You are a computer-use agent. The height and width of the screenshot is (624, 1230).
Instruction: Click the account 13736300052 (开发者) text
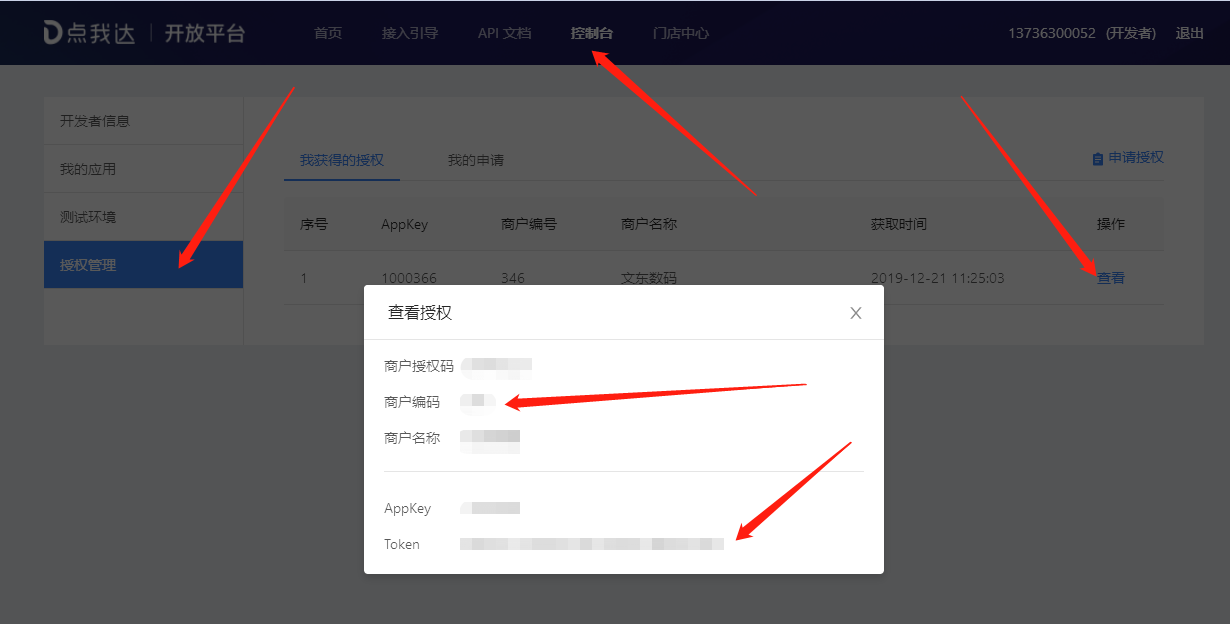coord(1082,33)
